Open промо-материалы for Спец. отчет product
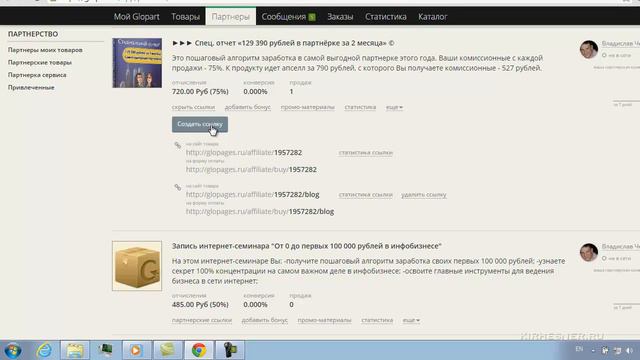The image size is (640, 360). [x=307, y=107]
